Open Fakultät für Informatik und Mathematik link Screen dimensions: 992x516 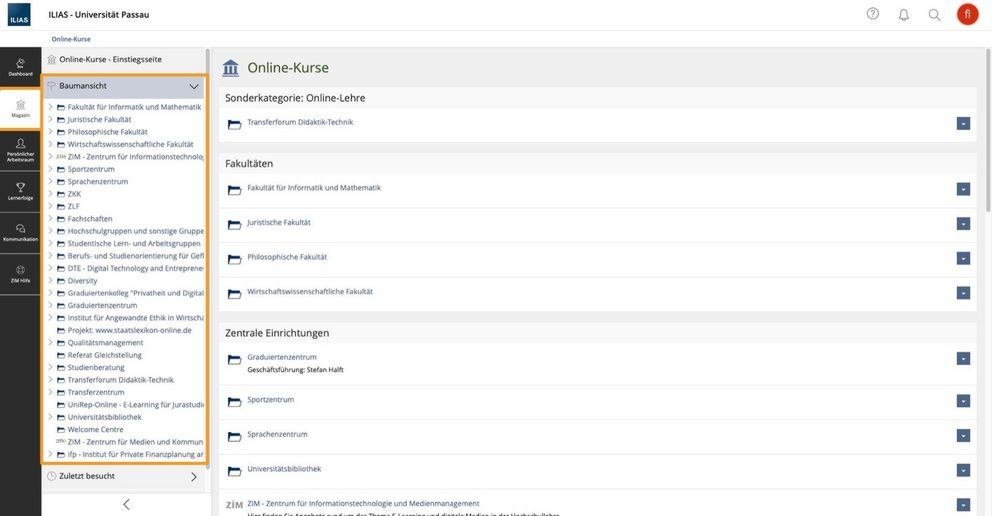click(x=314, y=188)
